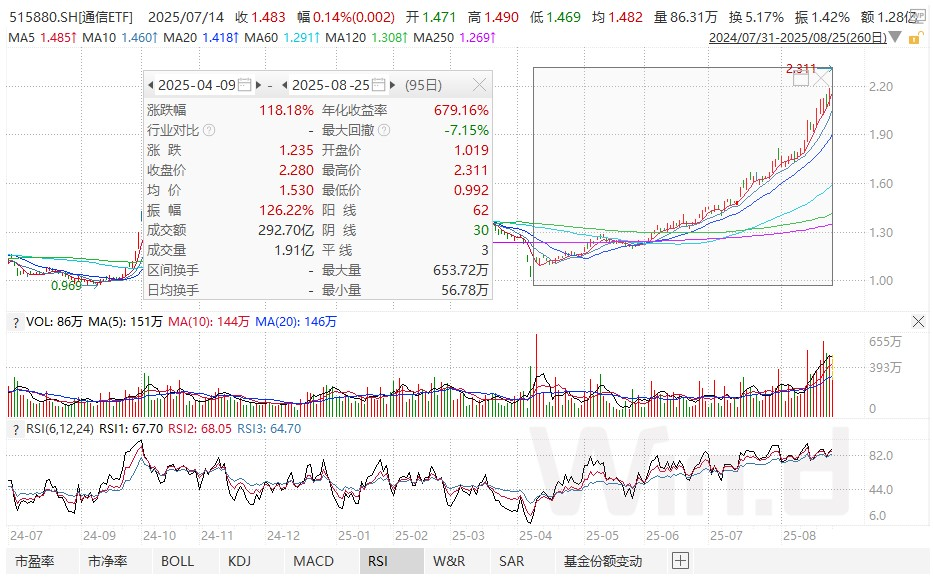Step start date backward with left arrow
This screenshot has height=579, width=933.
coord(151,85)
